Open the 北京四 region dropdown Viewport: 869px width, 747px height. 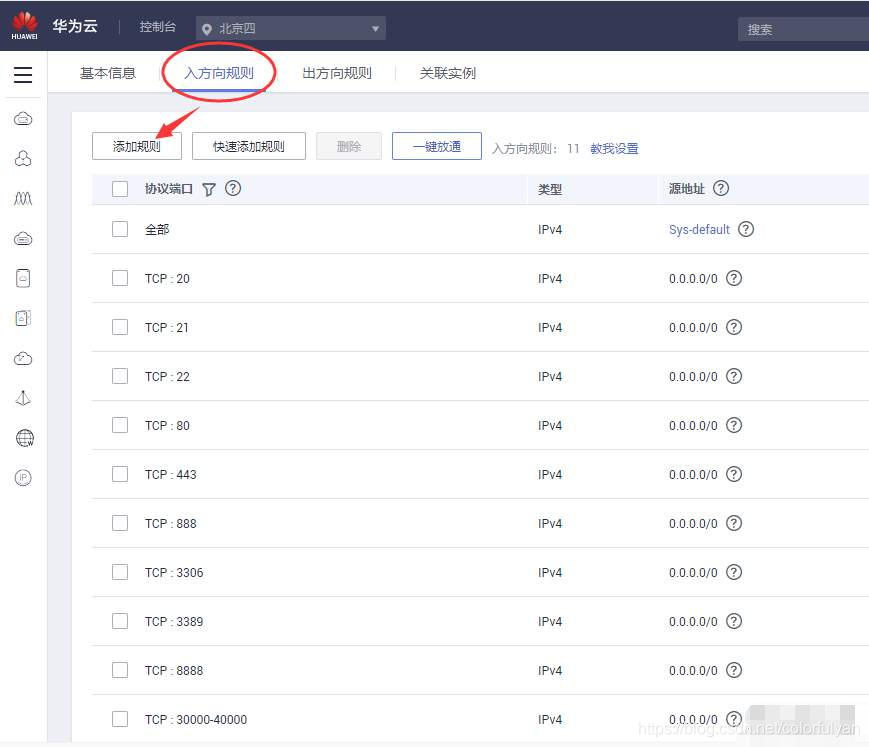coord(291,28)
